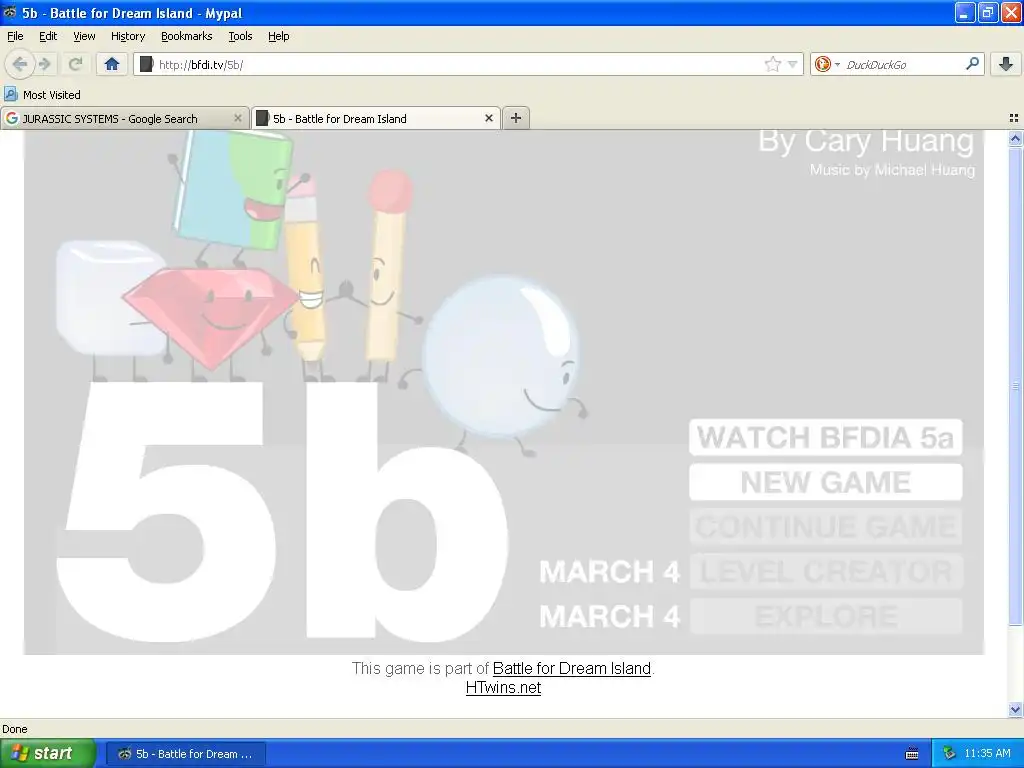
Task: Go forward with the forward arrow button
Action: click(45, 64)
